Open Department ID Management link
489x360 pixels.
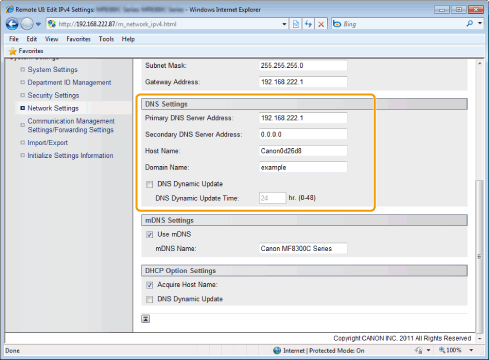(x=69, y=82)
